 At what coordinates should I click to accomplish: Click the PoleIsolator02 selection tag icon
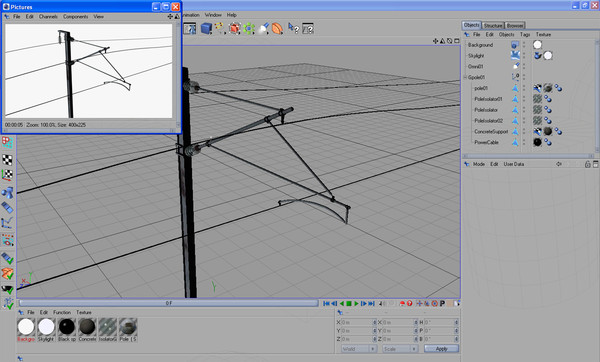pos(548,121)
